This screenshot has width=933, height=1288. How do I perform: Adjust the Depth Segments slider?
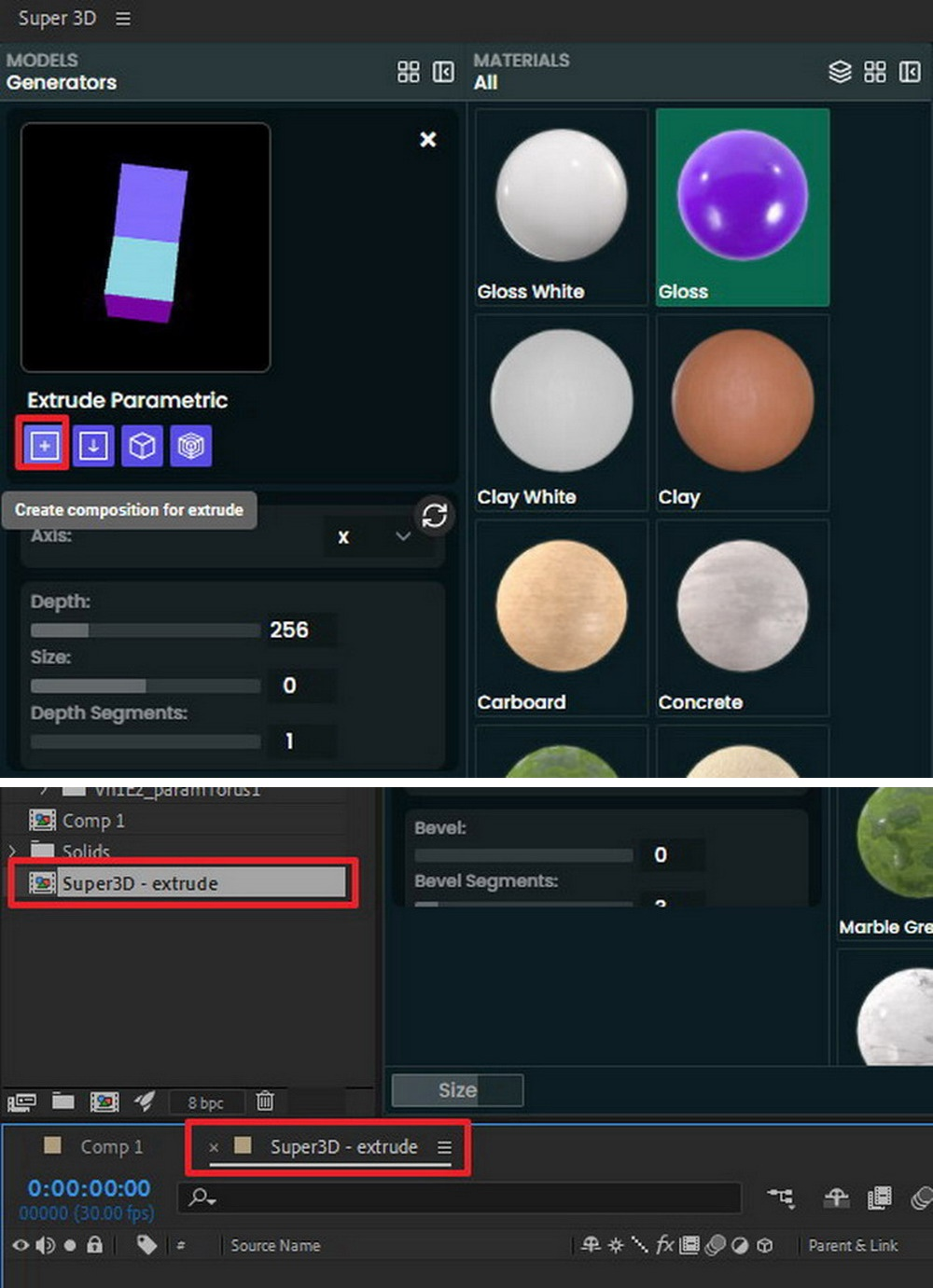click(146, 742)
